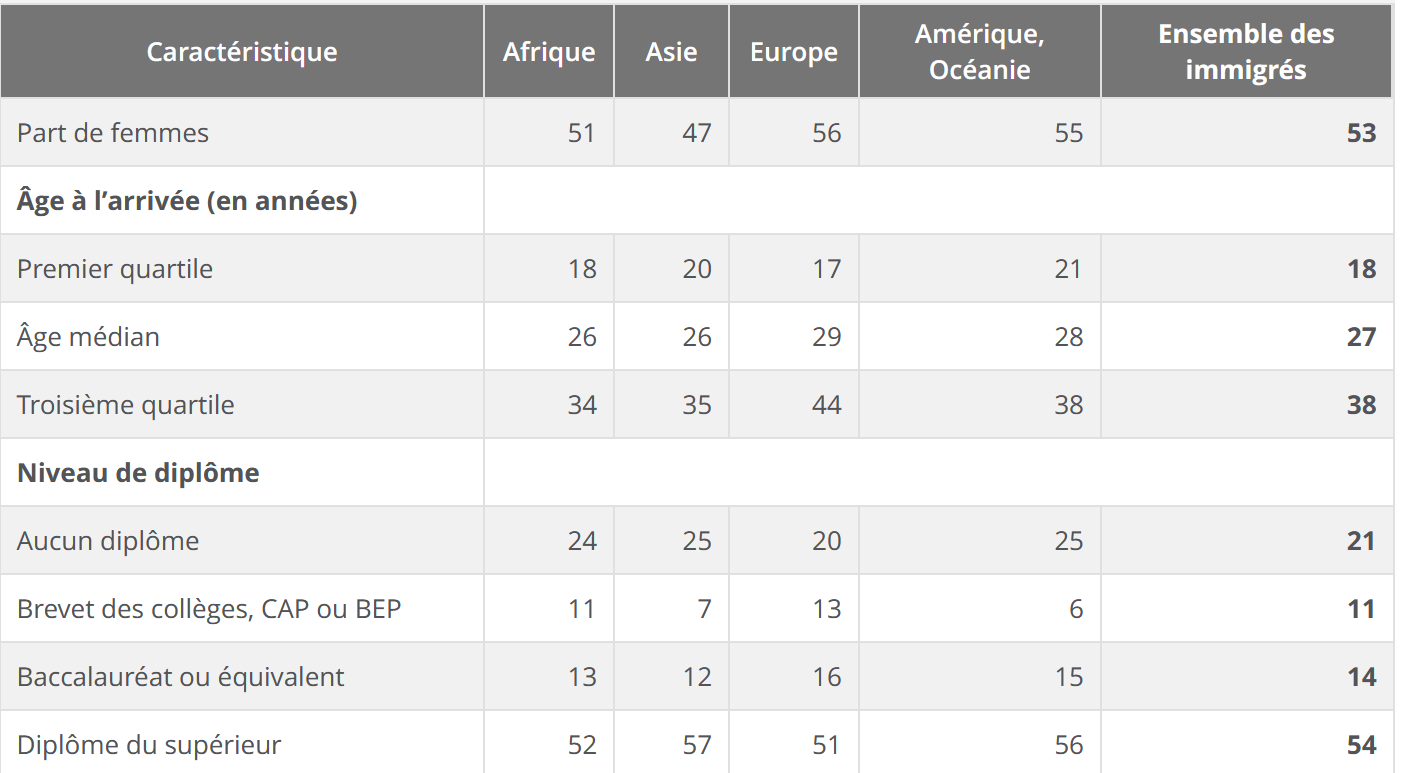The height and width of the screenshot is (773, 1401).
Task: Click the Europe column header
Action: point(794,52)
